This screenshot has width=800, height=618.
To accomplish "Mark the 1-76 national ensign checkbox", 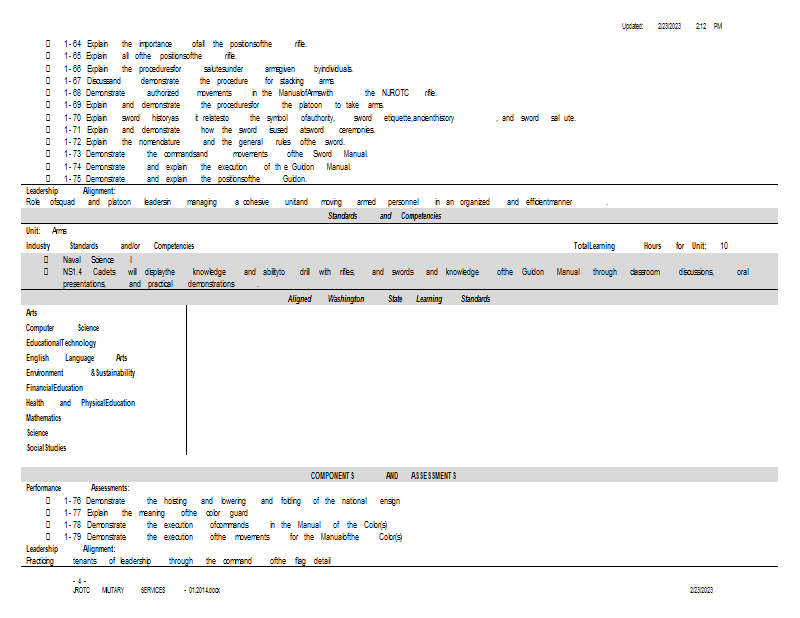I will pyautogui.click(x=48, y=501).
